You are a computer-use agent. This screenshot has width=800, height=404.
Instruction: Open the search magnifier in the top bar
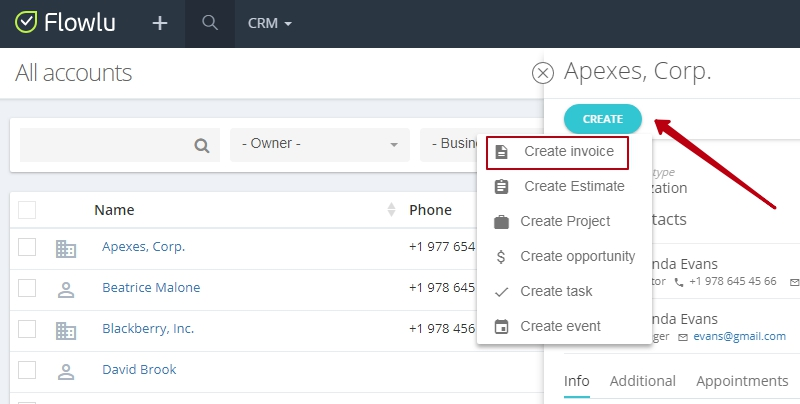click(210, 23)
